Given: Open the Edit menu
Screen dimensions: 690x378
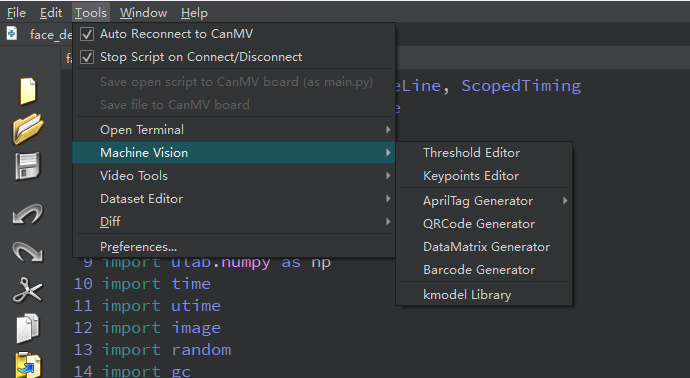Looking at the screenshot, I should [51, 13].
